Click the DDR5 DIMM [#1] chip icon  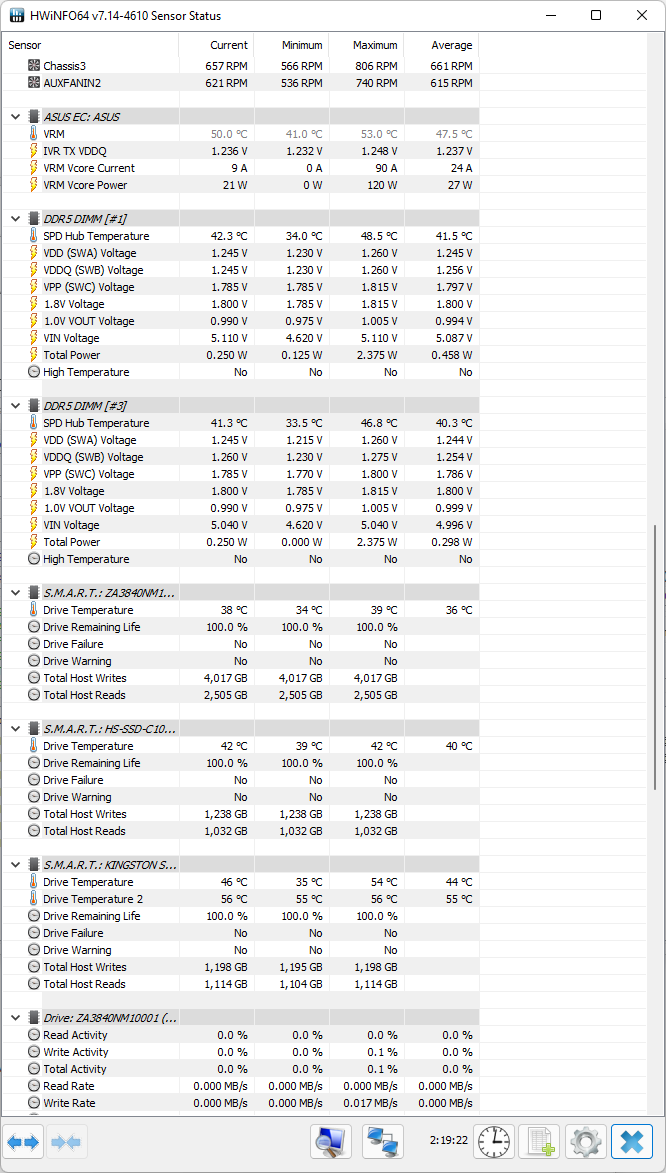pos(34,219)
